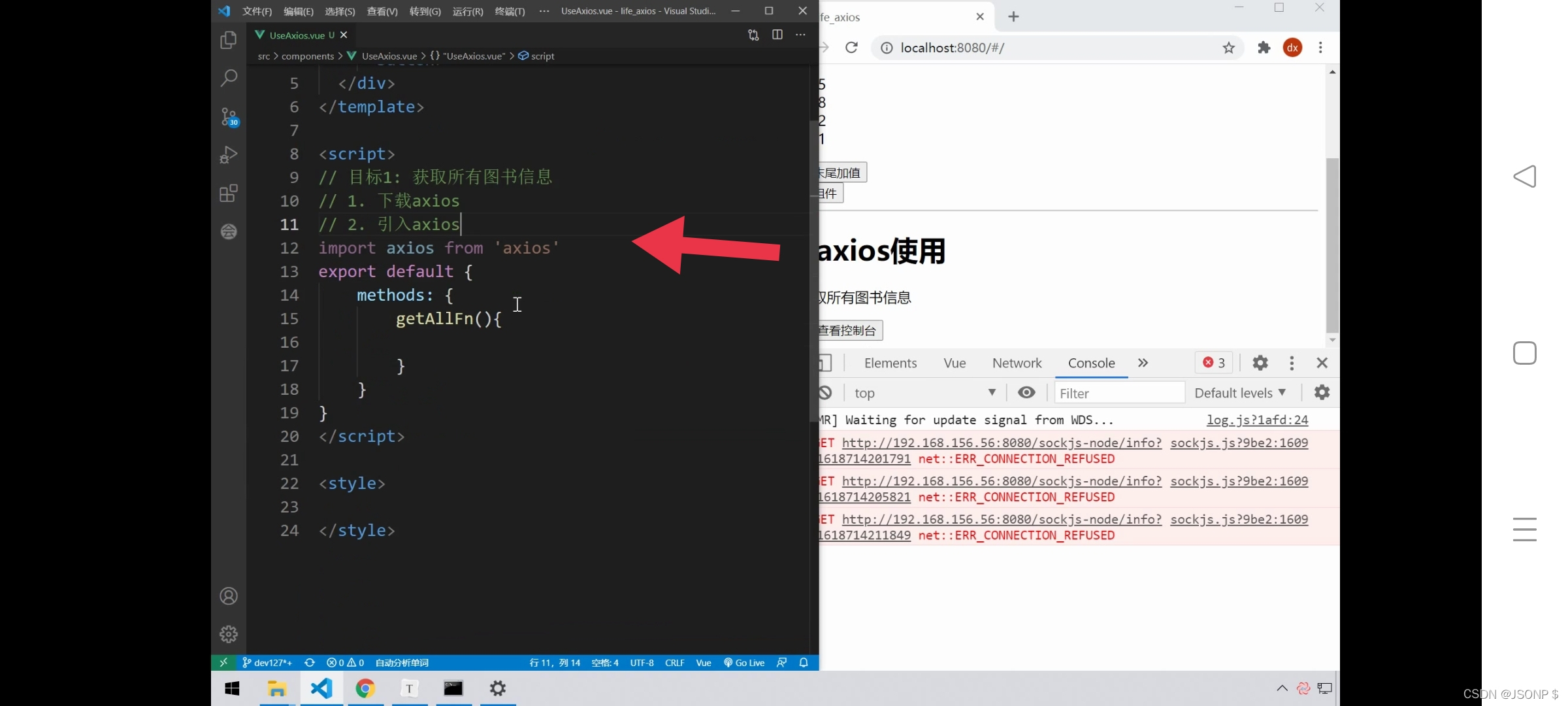Click the remote window status bar icon
The width and height of the screenshot is (1568, 706).
click(x=223, y=662)
